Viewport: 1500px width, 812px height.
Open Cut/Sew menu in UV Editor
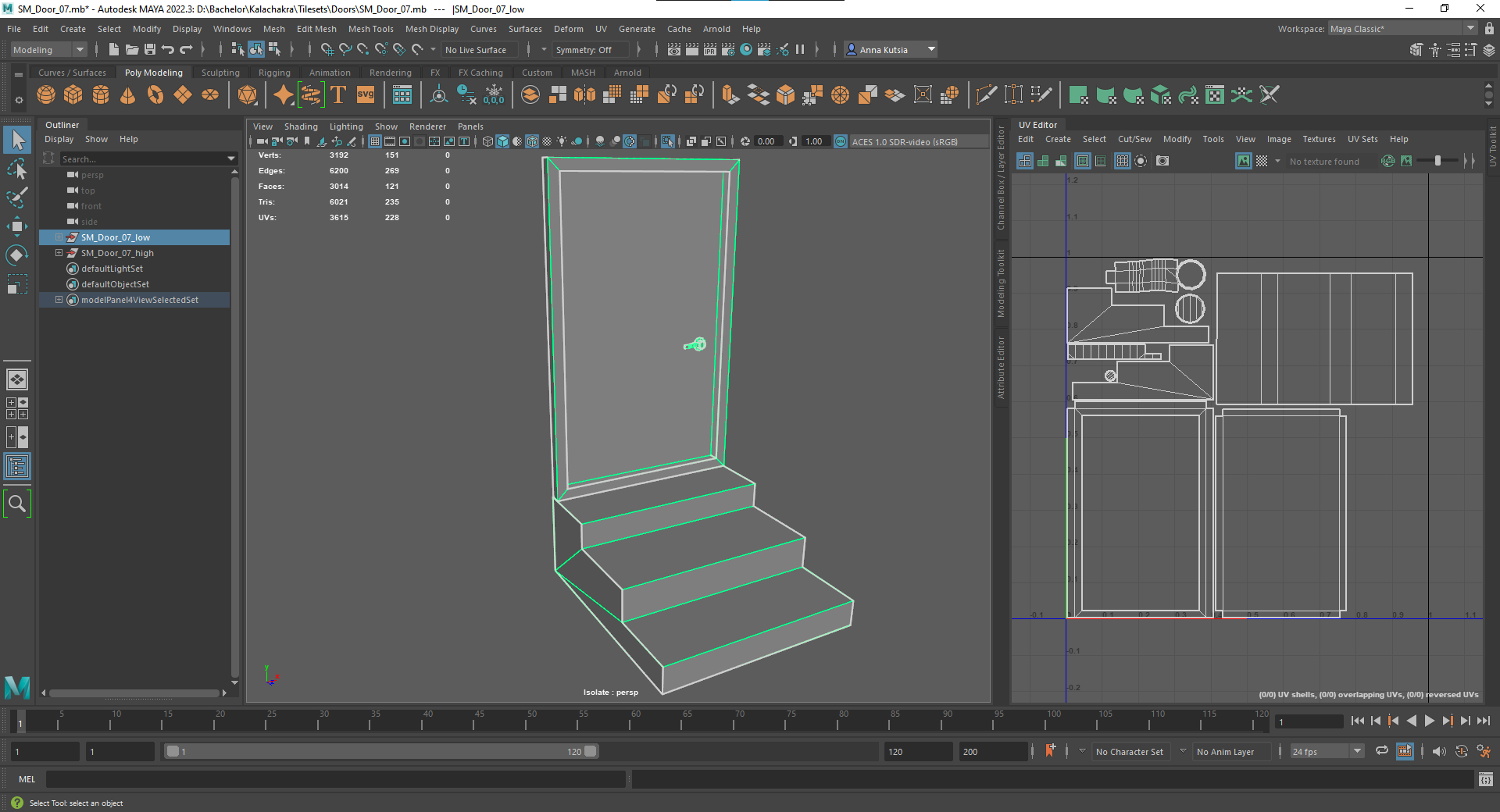point(1134,139)
